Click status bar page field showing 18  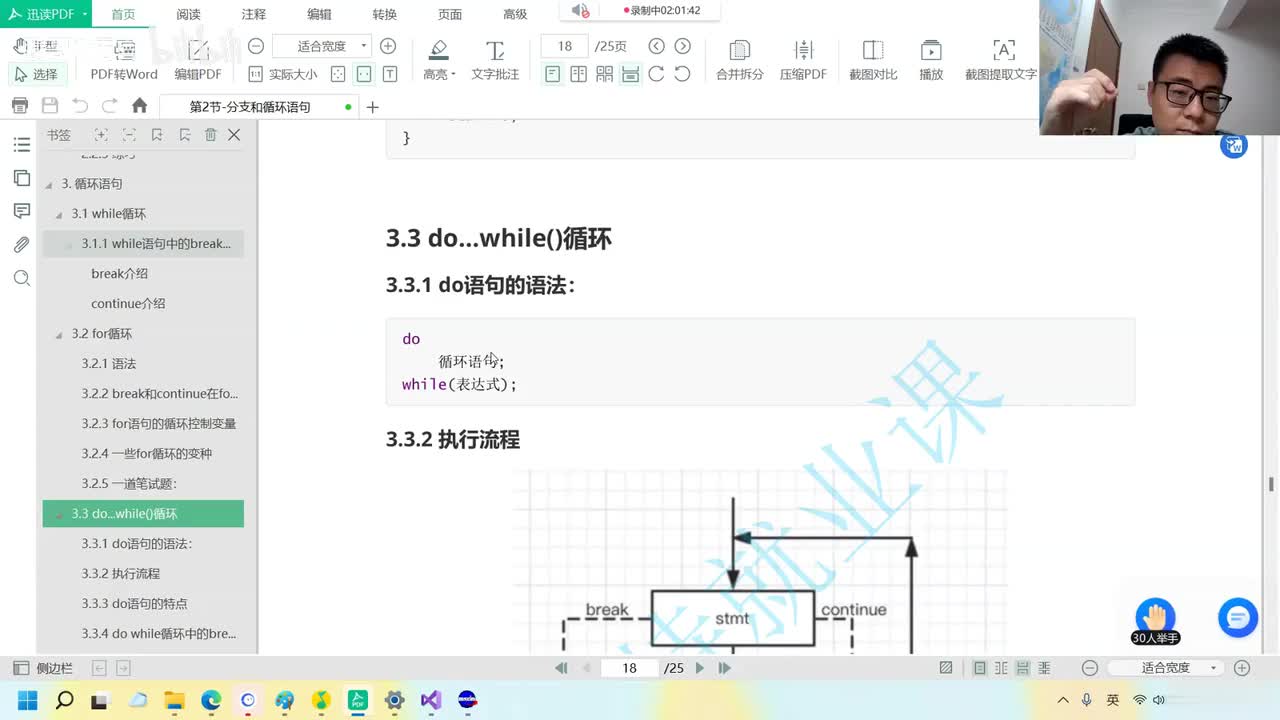[630, 668]
